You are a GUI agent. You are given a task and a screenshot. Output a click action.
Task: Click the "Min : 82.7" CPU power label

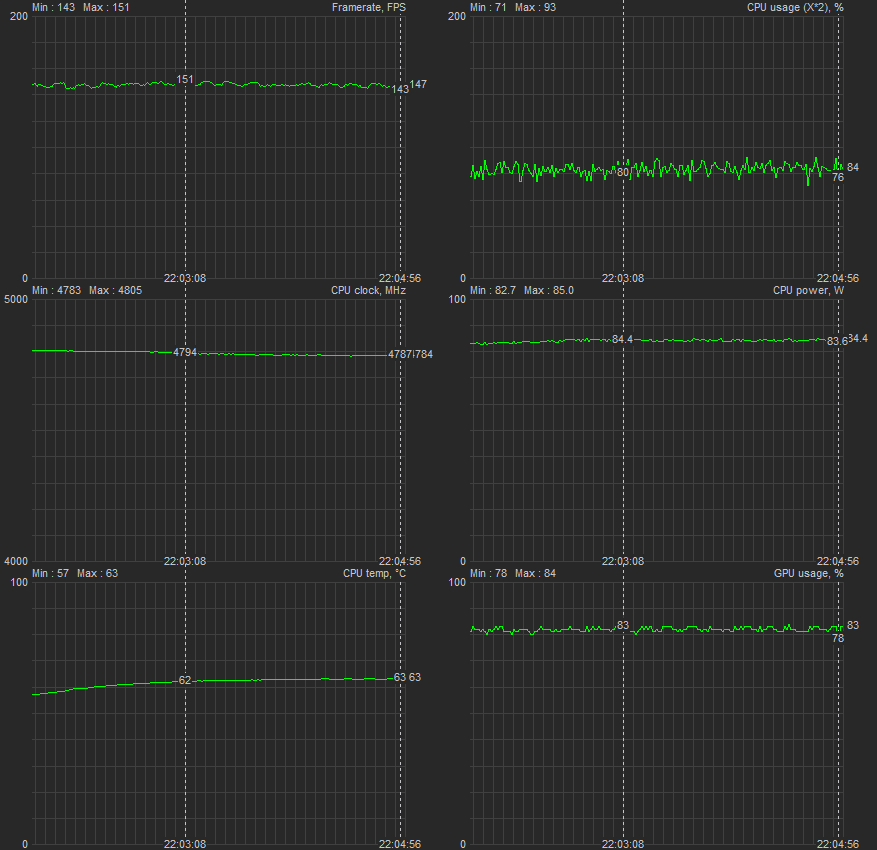coord(493,290)
